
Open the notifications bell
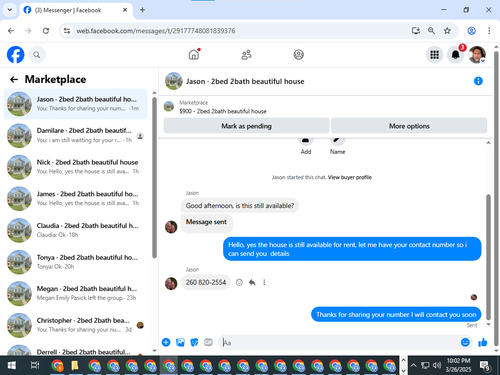point(456,55)
